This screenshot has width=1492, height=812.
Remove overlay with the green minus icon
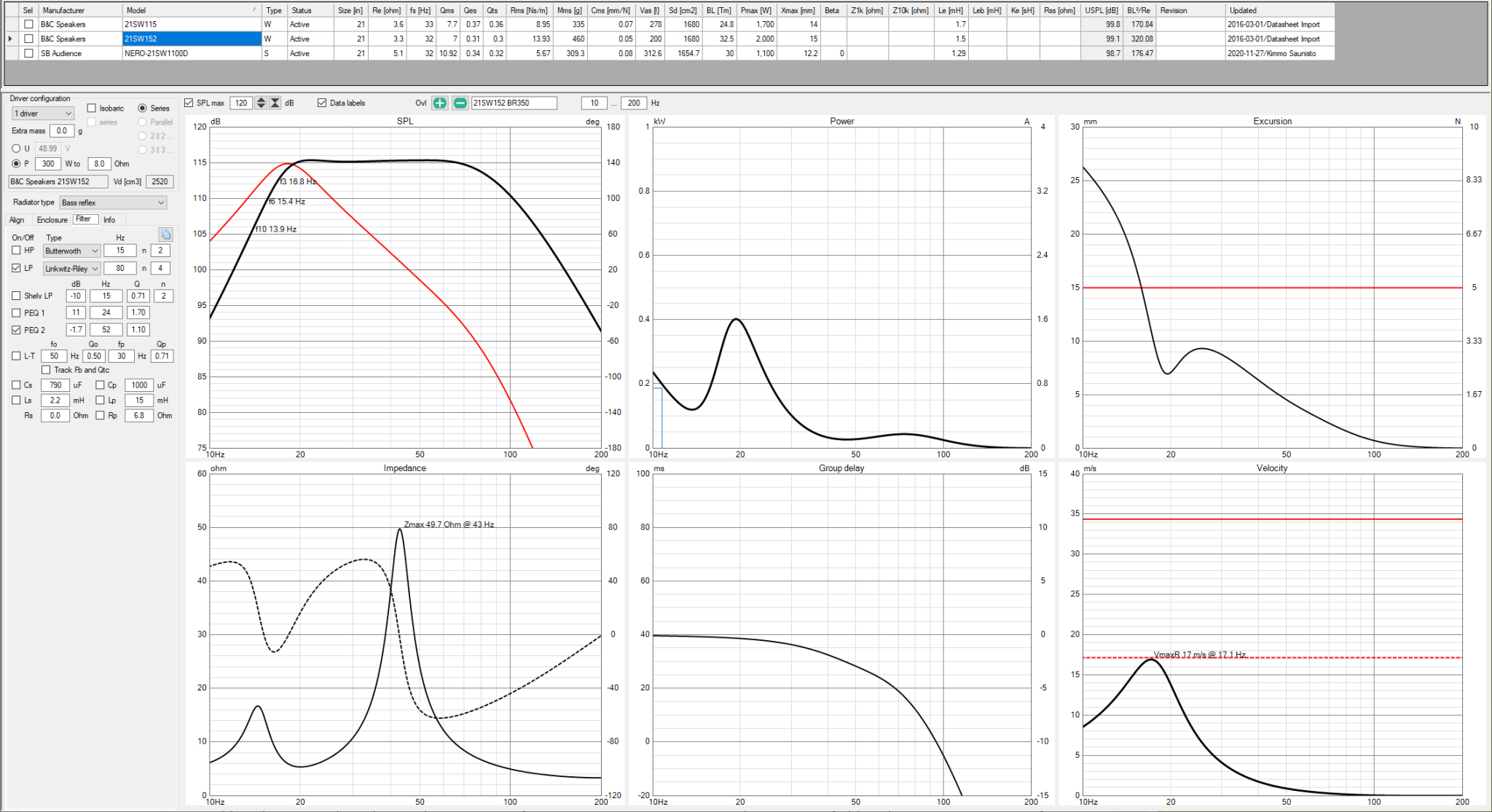(x=460, y=103)
